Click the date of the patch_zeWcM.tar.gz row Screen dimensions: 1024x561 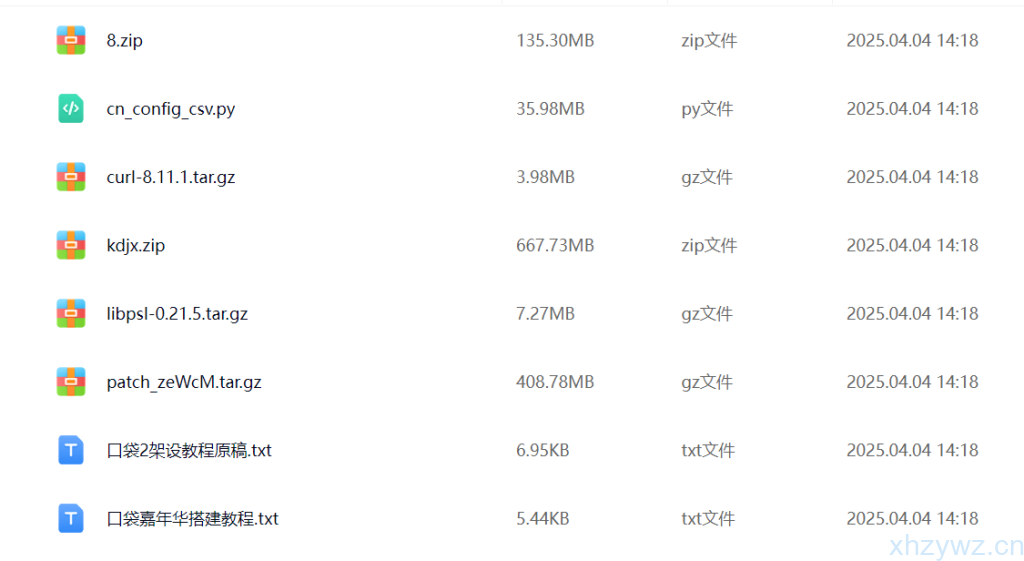pos(912,382)
